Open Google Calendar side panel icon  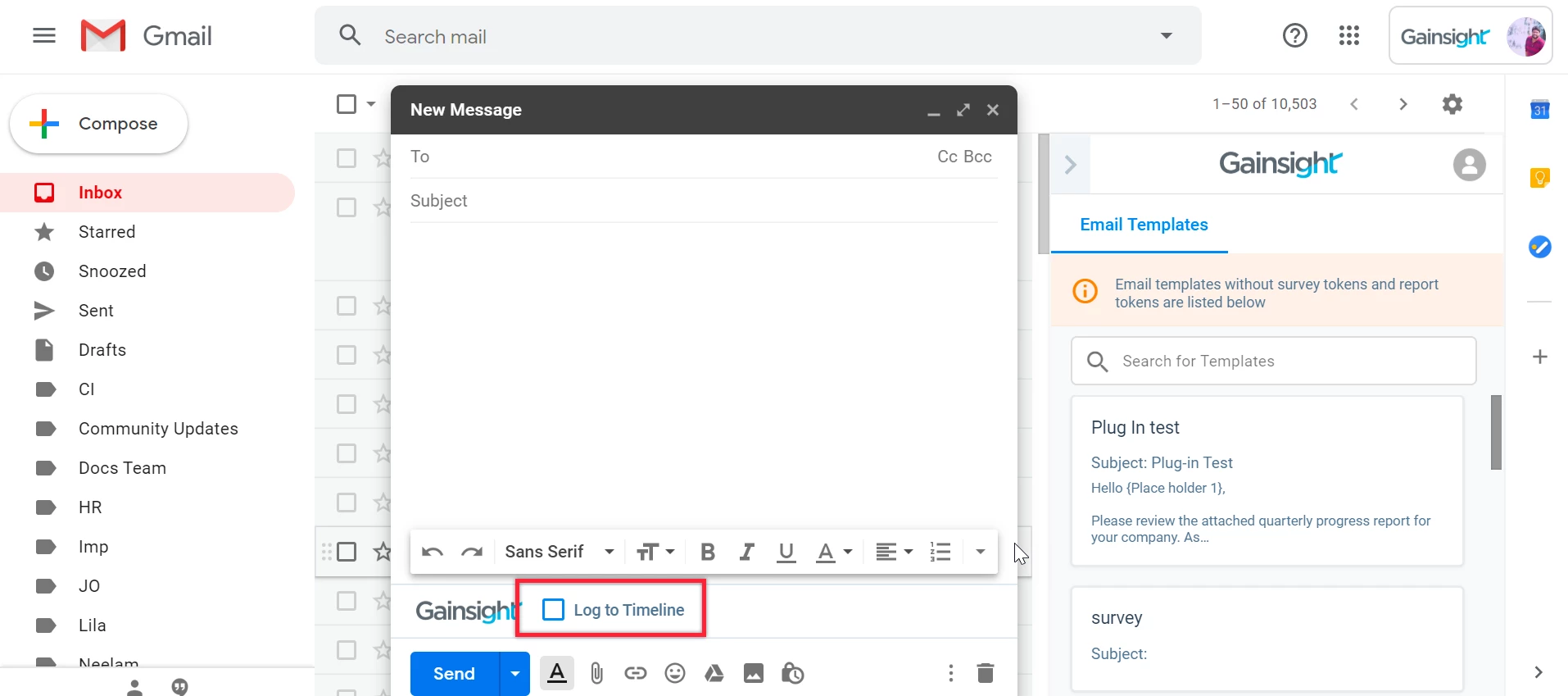point(1540,109)
